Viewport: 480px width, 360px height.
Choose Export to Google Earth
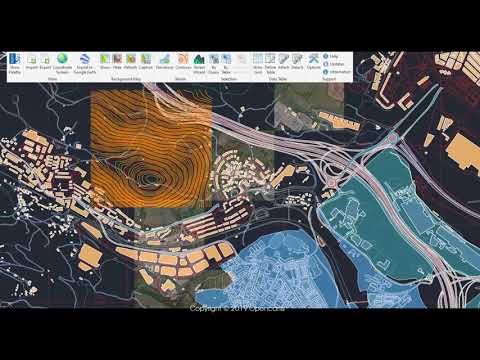pos(85,63)
